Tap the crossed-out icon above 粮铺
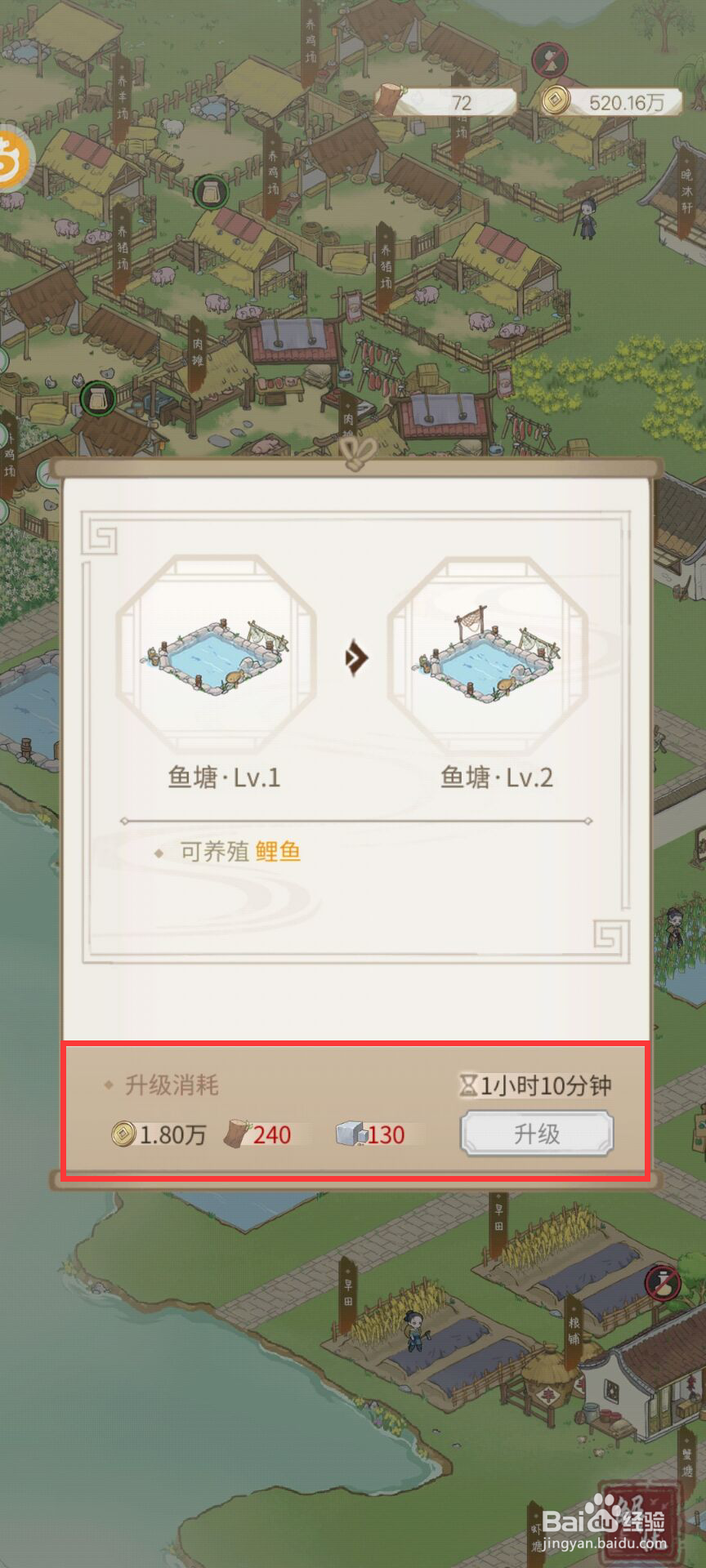The image size is (706, 1568). tap(663, 1282)
